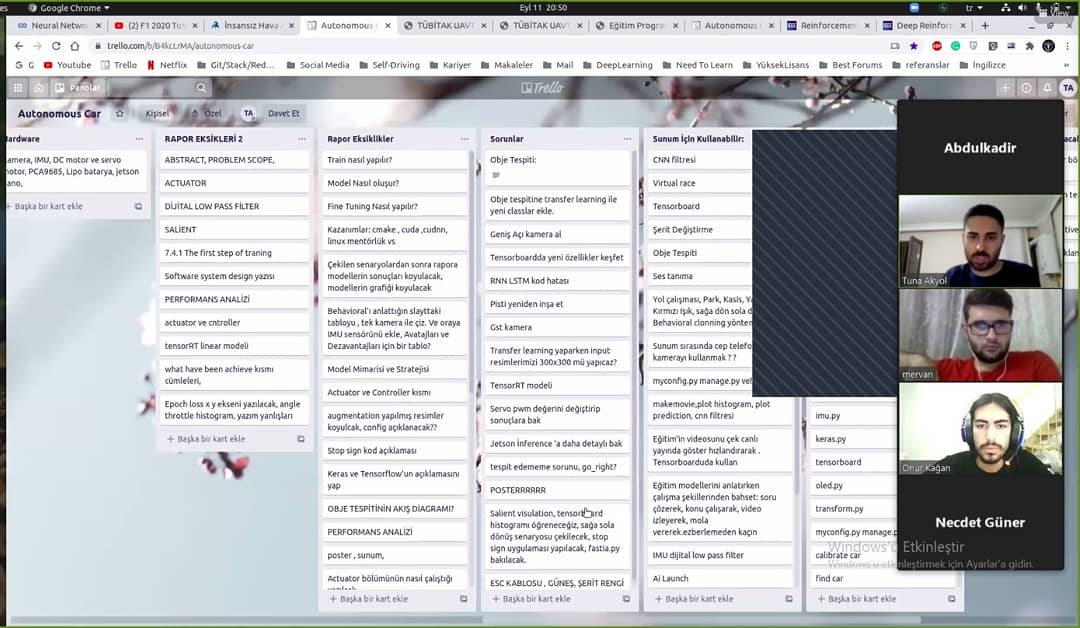Close the Neural Network browser tab

[98, 25]
